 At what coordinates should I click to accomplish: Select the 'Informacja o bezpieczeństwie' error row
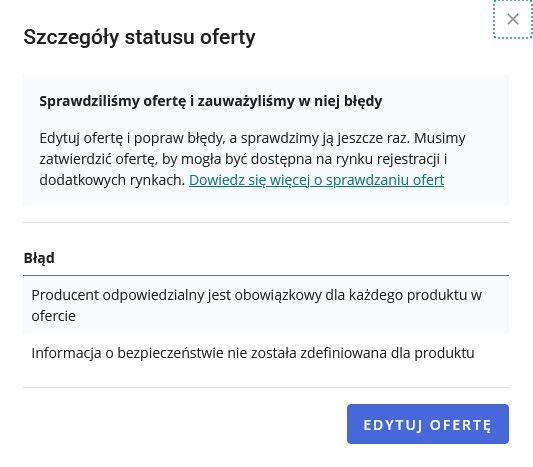tap(266, 353)
